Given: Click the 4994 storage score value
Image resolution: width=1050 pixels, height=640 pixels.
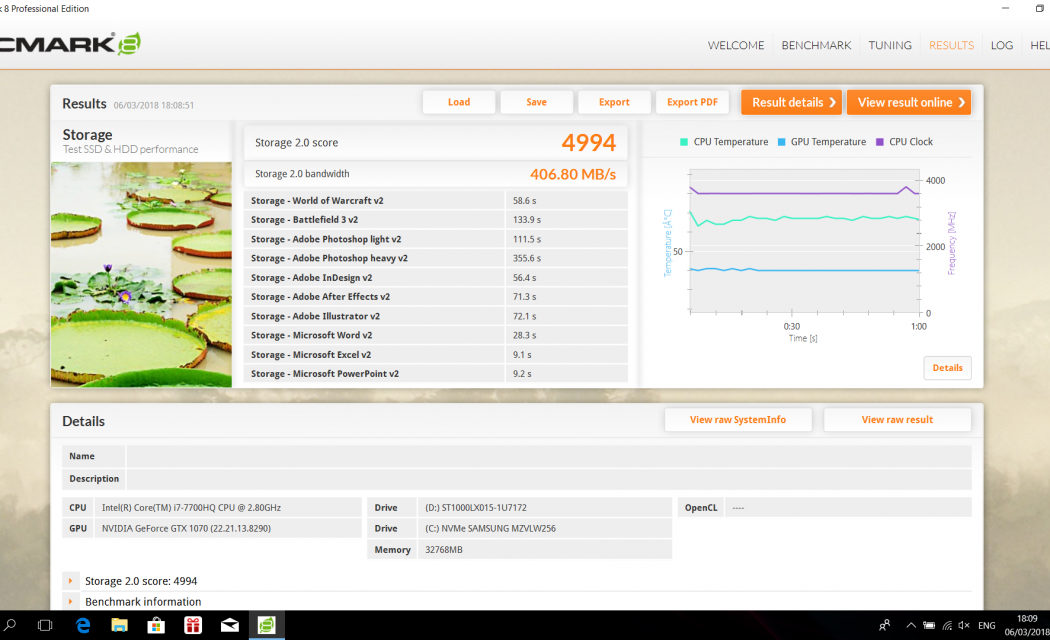Looking at the screenshot, I should pyautogui.click(x=589, y=143).
